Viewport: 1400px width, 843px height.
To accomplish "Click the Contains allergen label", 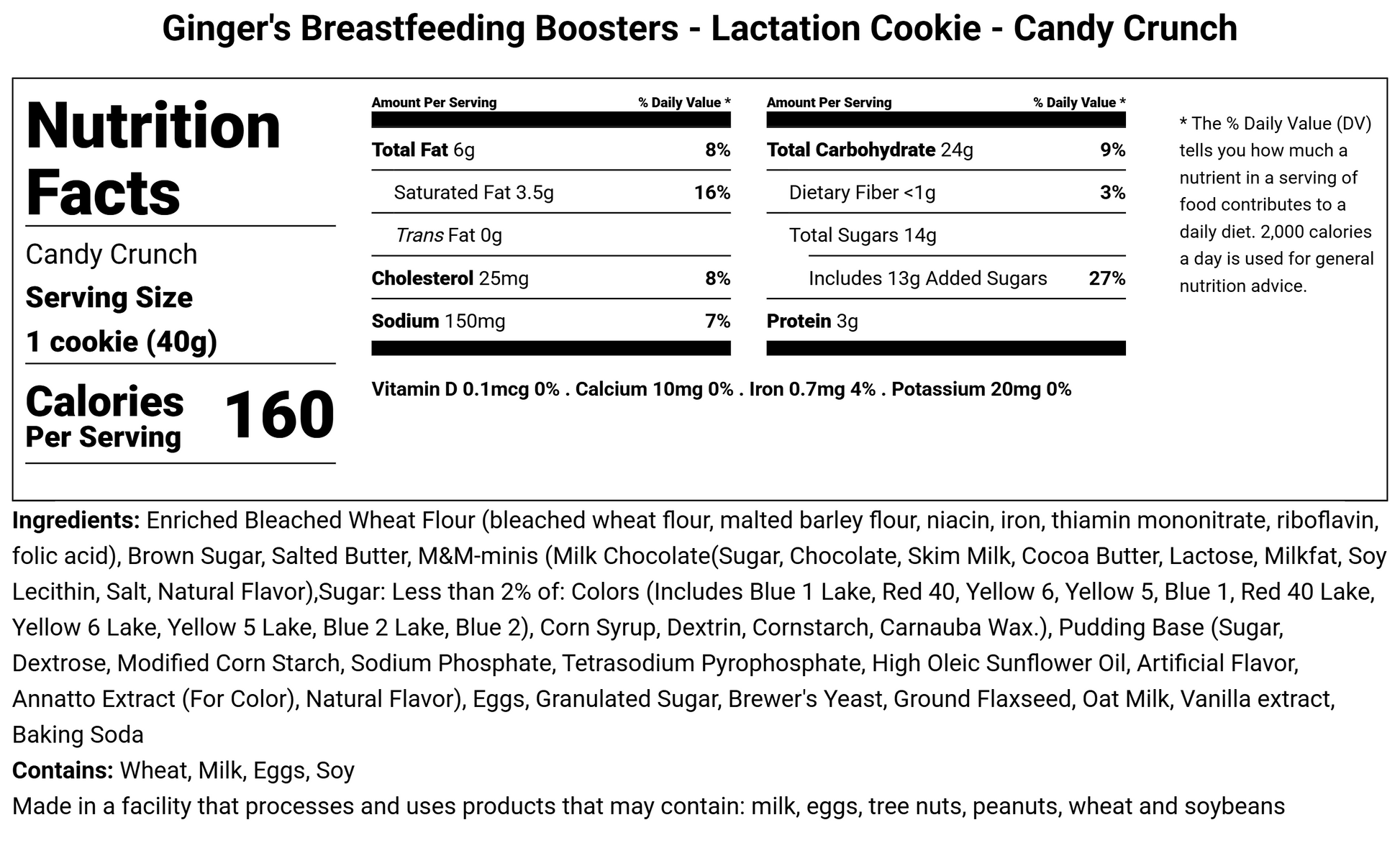I will tap(63, 770).
